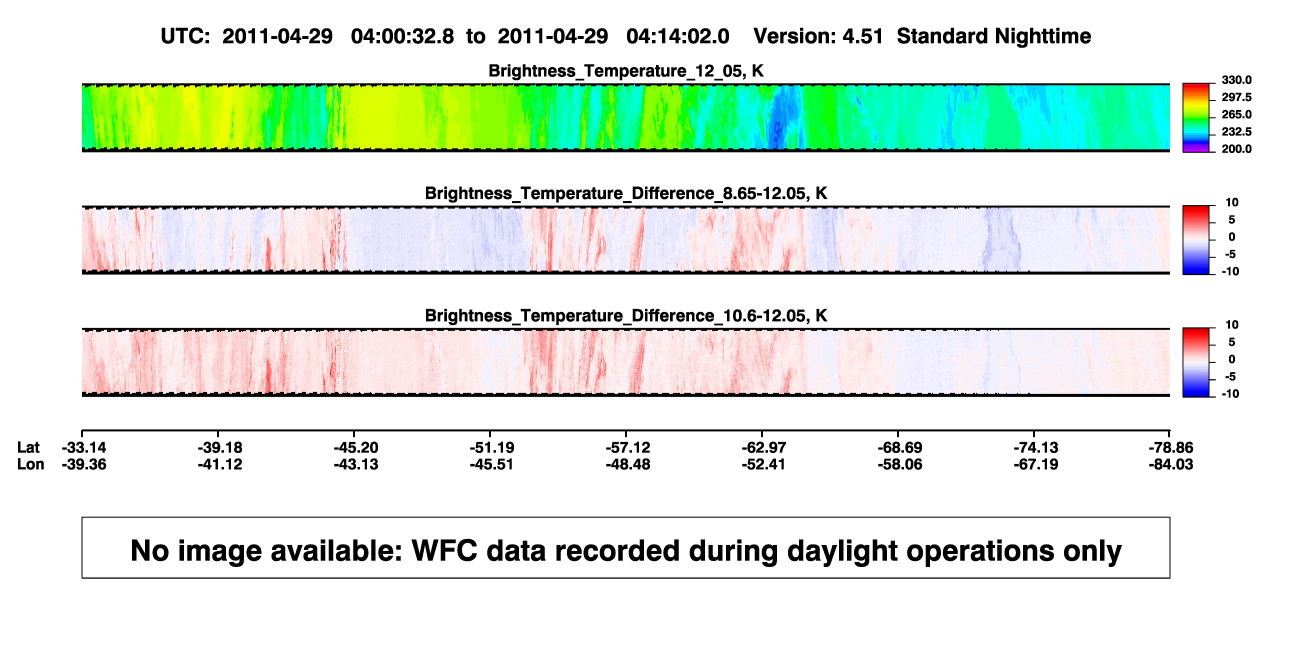Click longitude value -48.48
Screen dimensions: 1300x667
[x=626, y=464]
